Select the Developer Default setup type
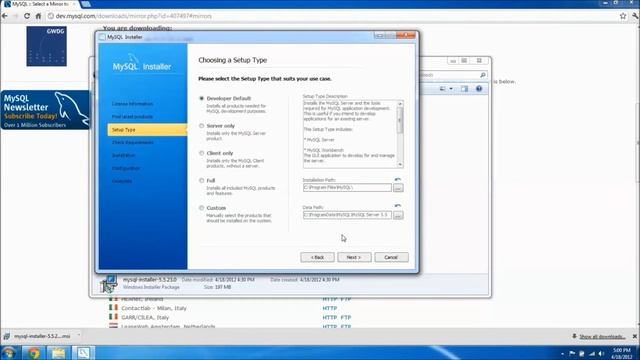 (201, 98)
